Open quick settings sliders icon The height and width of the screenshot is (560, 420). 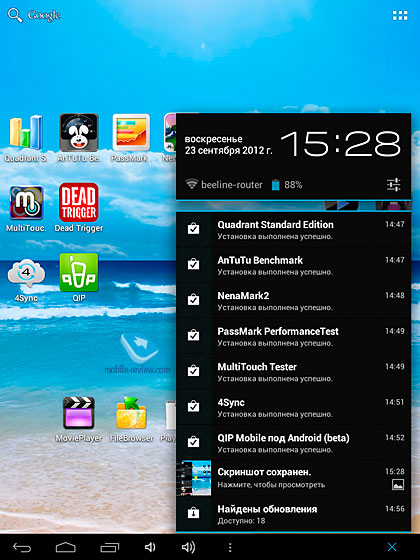coord(394,185)
